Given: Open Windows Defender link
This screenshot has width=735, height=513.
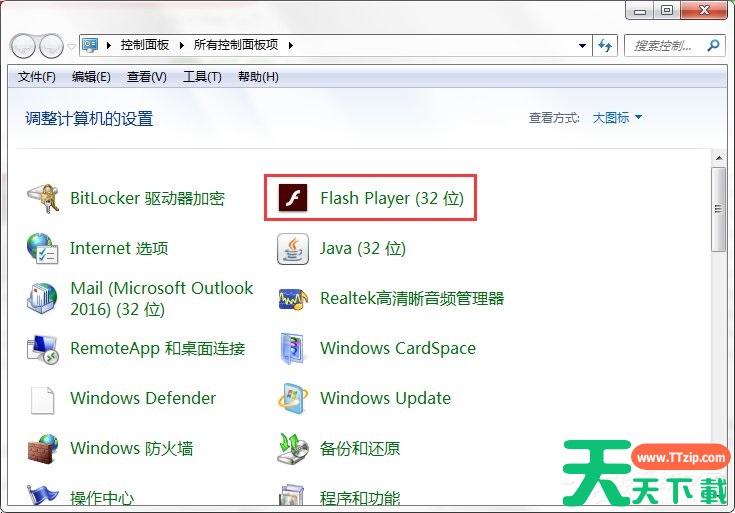Looking at the screenshot, I should pyautogui.click(x=143, y=399).
